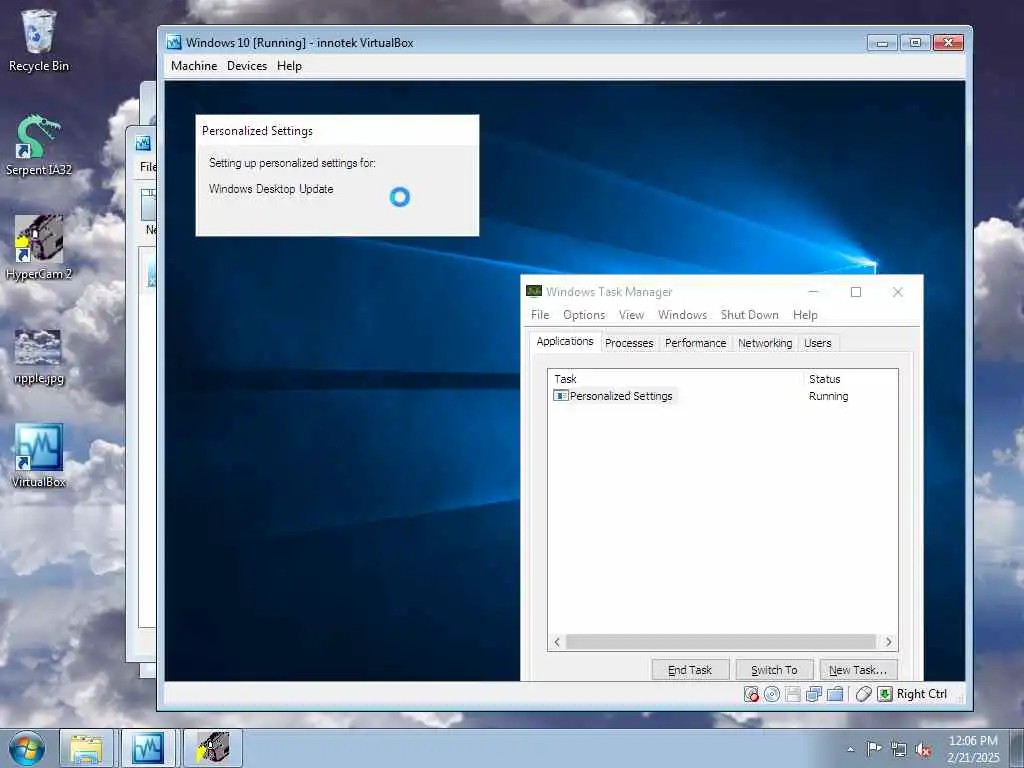
Task: Open the Windows Start orb
Action: pos(27,748)
